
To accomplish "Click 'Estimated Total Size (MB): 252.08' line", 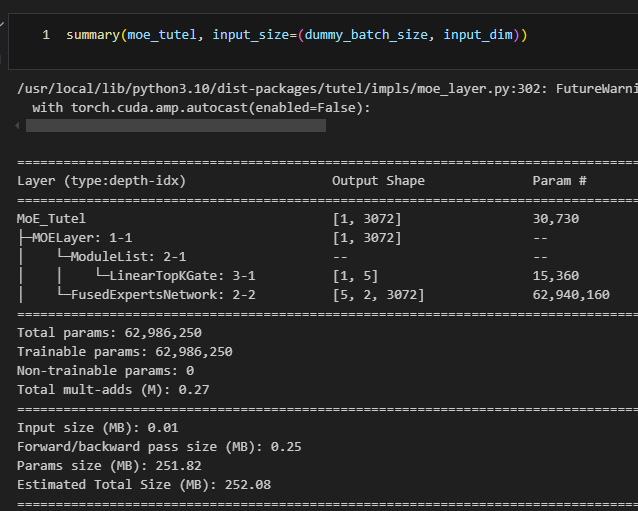I will 144,485.
